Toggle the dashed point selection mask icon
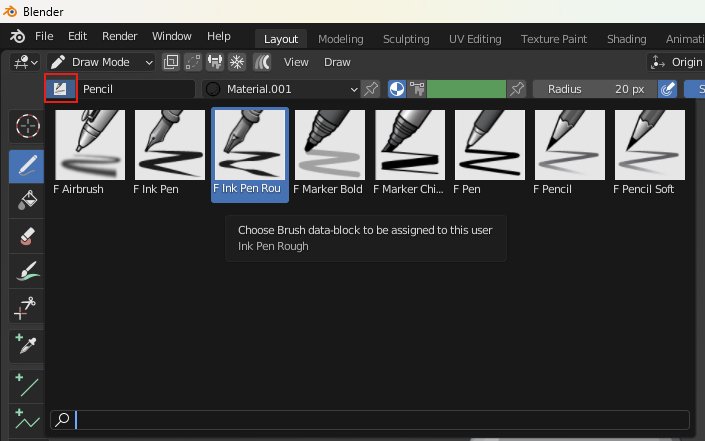 pos(193,62)
